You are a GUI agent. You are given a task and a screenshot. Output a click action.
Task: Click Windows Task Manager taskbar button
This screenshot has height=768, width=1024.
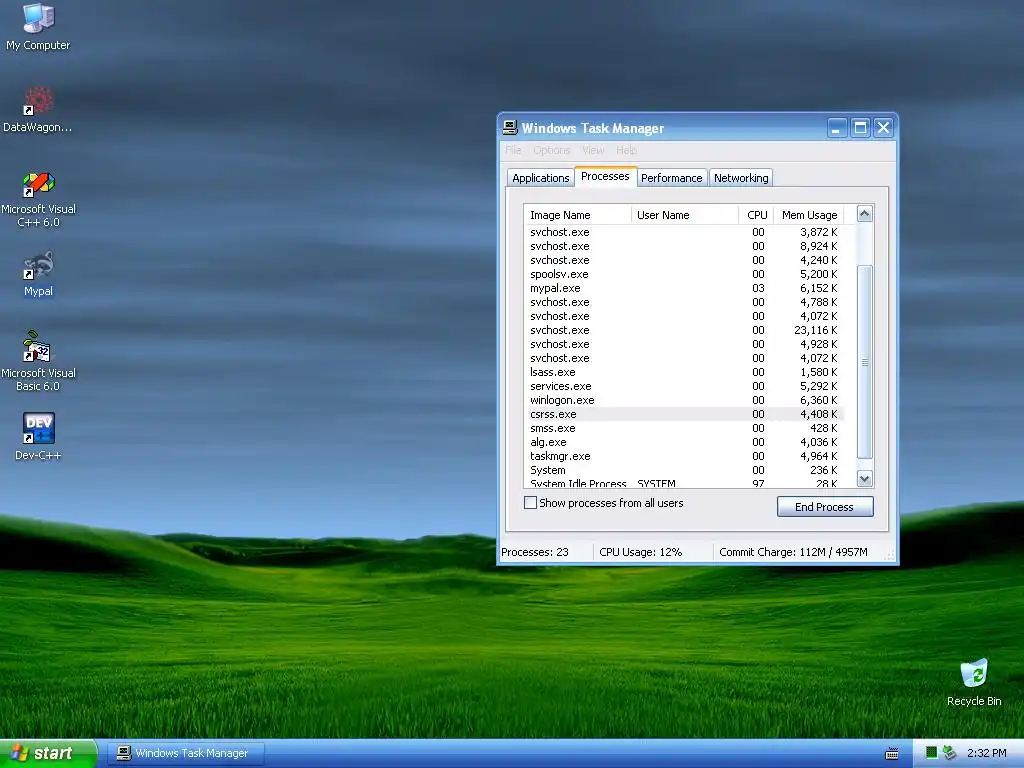[x=187, y=753]
